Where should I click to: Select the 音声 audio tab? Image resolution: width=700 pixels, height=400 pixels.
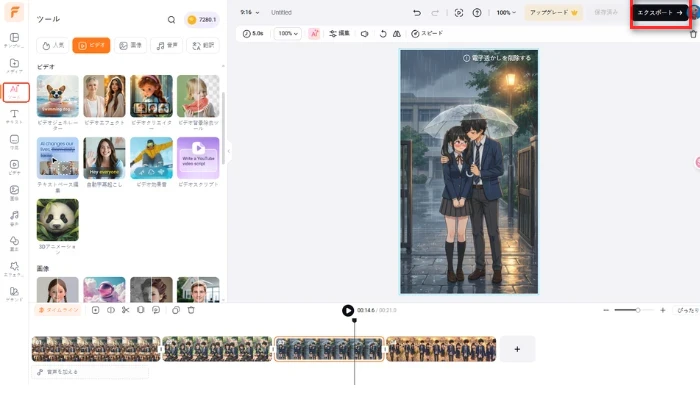167,45
